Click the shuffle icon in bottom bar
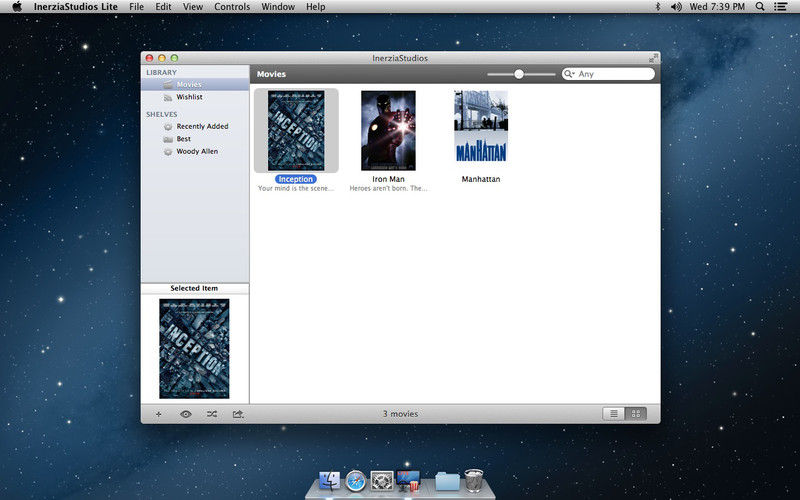800x500 pixels. [x=212, y=414]
